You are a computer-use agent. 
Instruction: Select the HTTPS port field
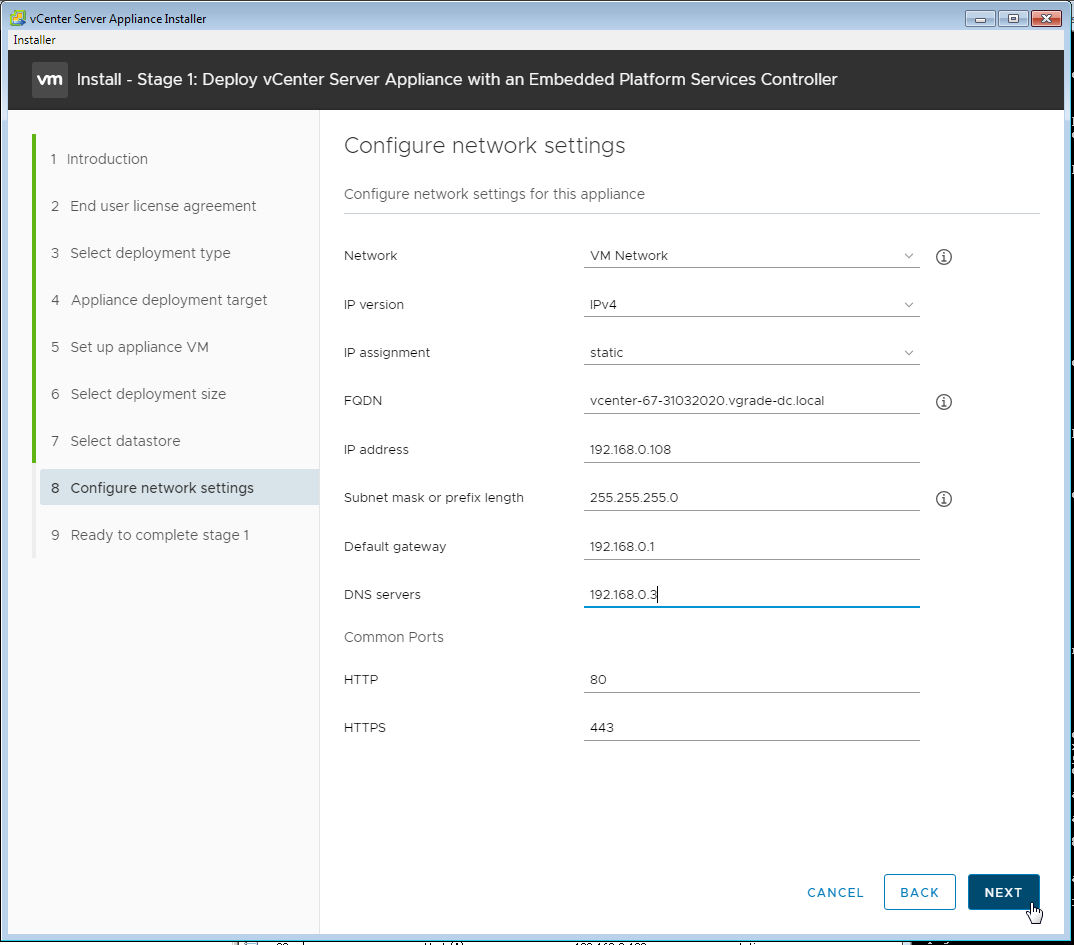tap(750, 728)
